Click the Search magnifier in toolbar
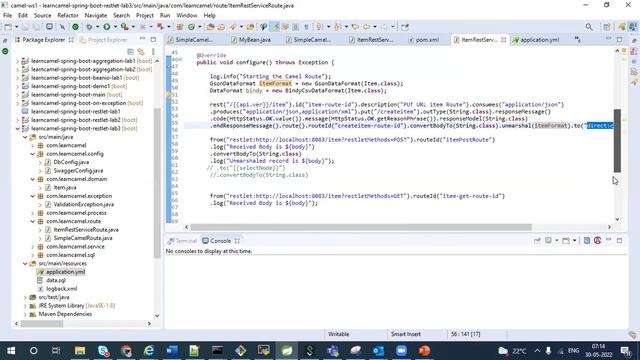Viewport: 640px width, 360px height. 589,27
